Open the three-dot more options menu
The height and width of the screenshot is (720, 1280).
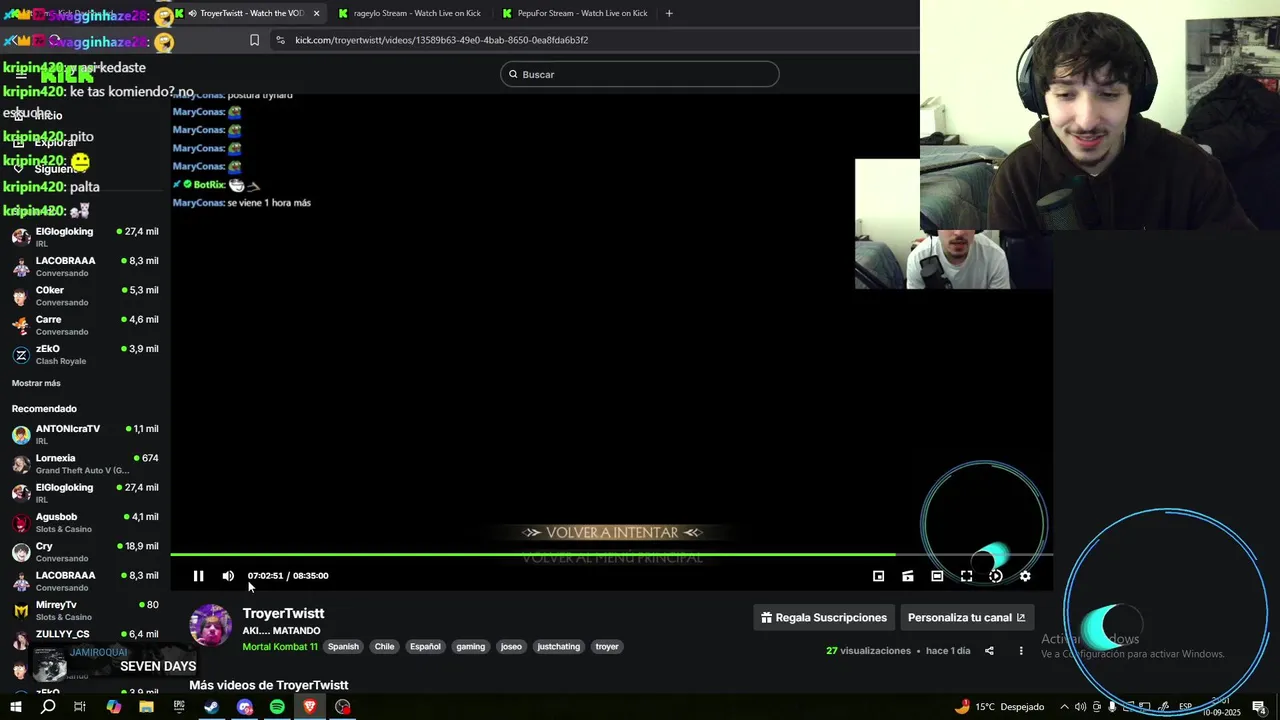pyautogui.click(x=1021, y=651)
